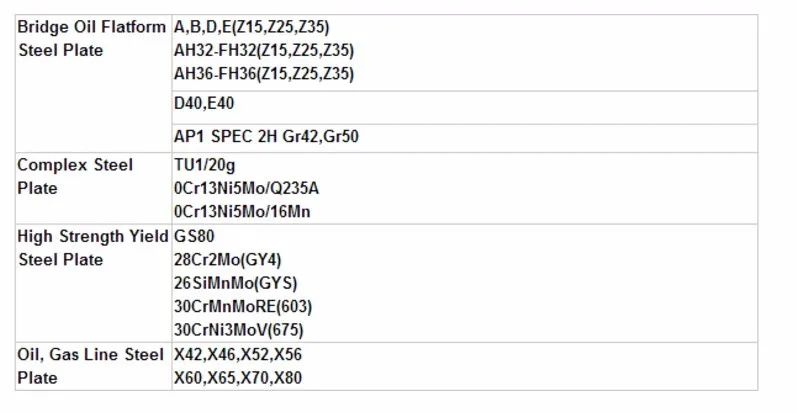Click the Oil, Gas Line Steel Plate cell
Screen dimensions: 797x413
tap(94, 366)
